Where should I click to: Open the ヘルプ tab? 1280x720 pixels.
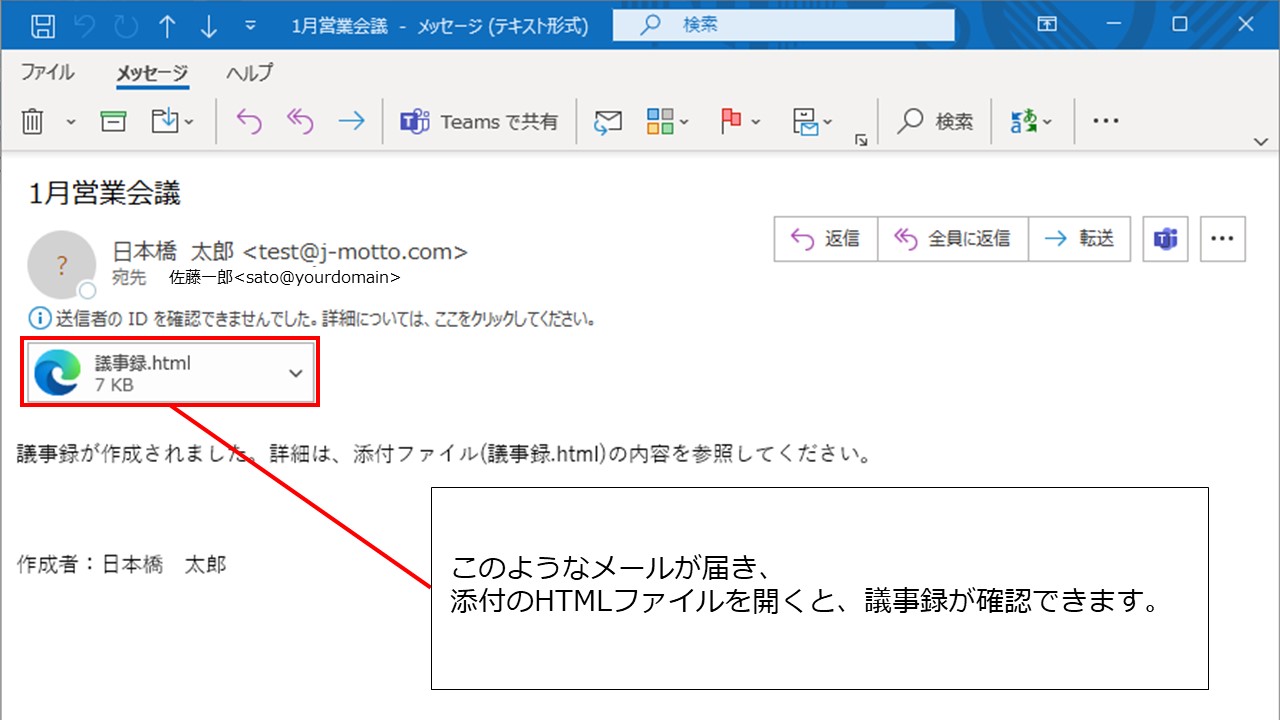249,72
